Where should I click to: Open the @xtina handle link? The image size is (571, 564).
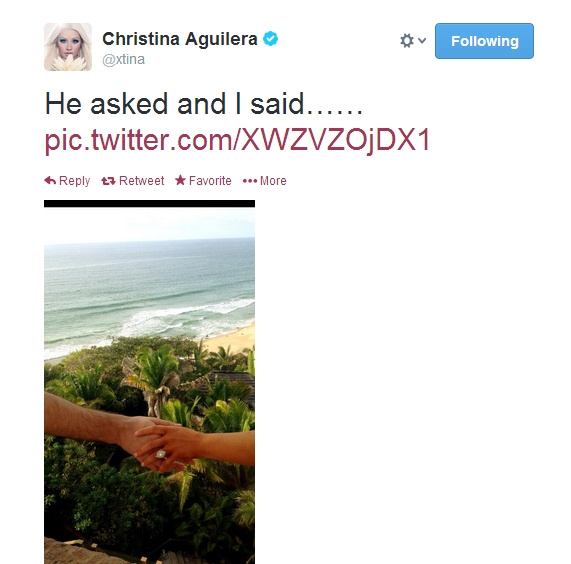123,59
